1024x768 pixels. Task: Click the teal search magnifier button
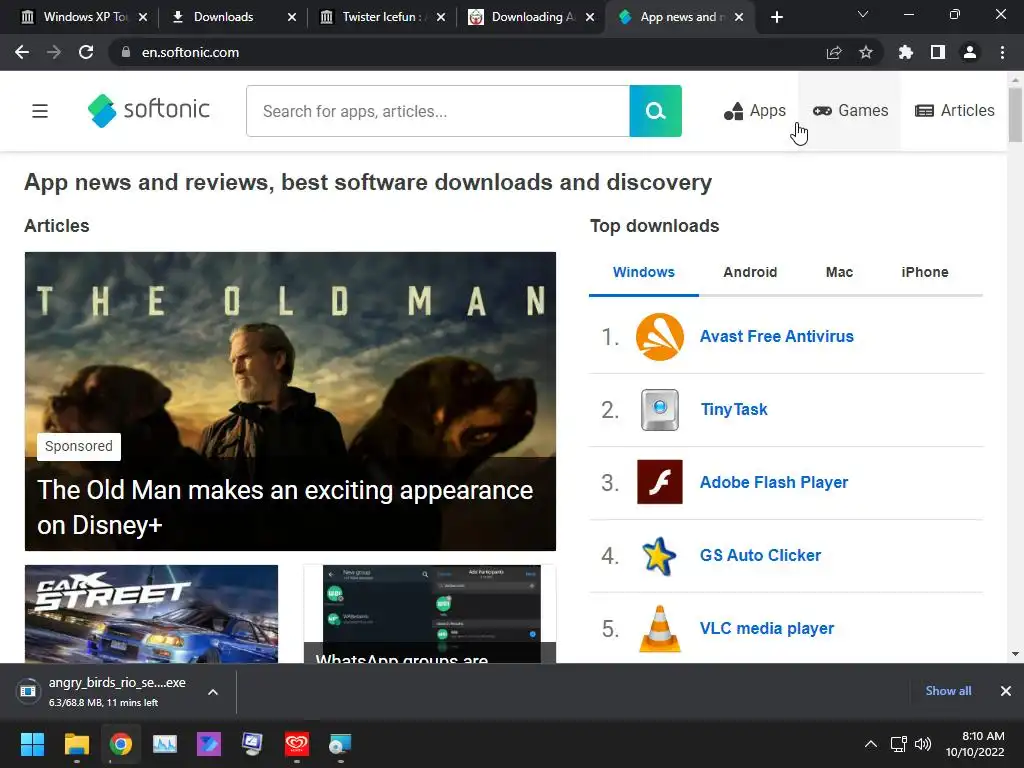tap(655, 111)
